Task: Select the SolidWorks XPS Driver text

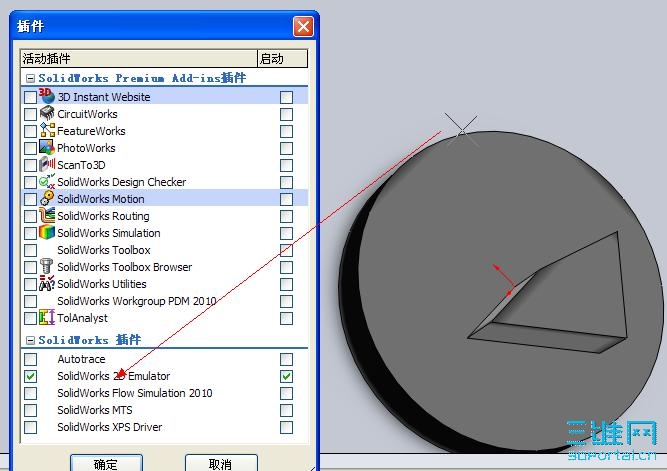Action: [110, 427]
